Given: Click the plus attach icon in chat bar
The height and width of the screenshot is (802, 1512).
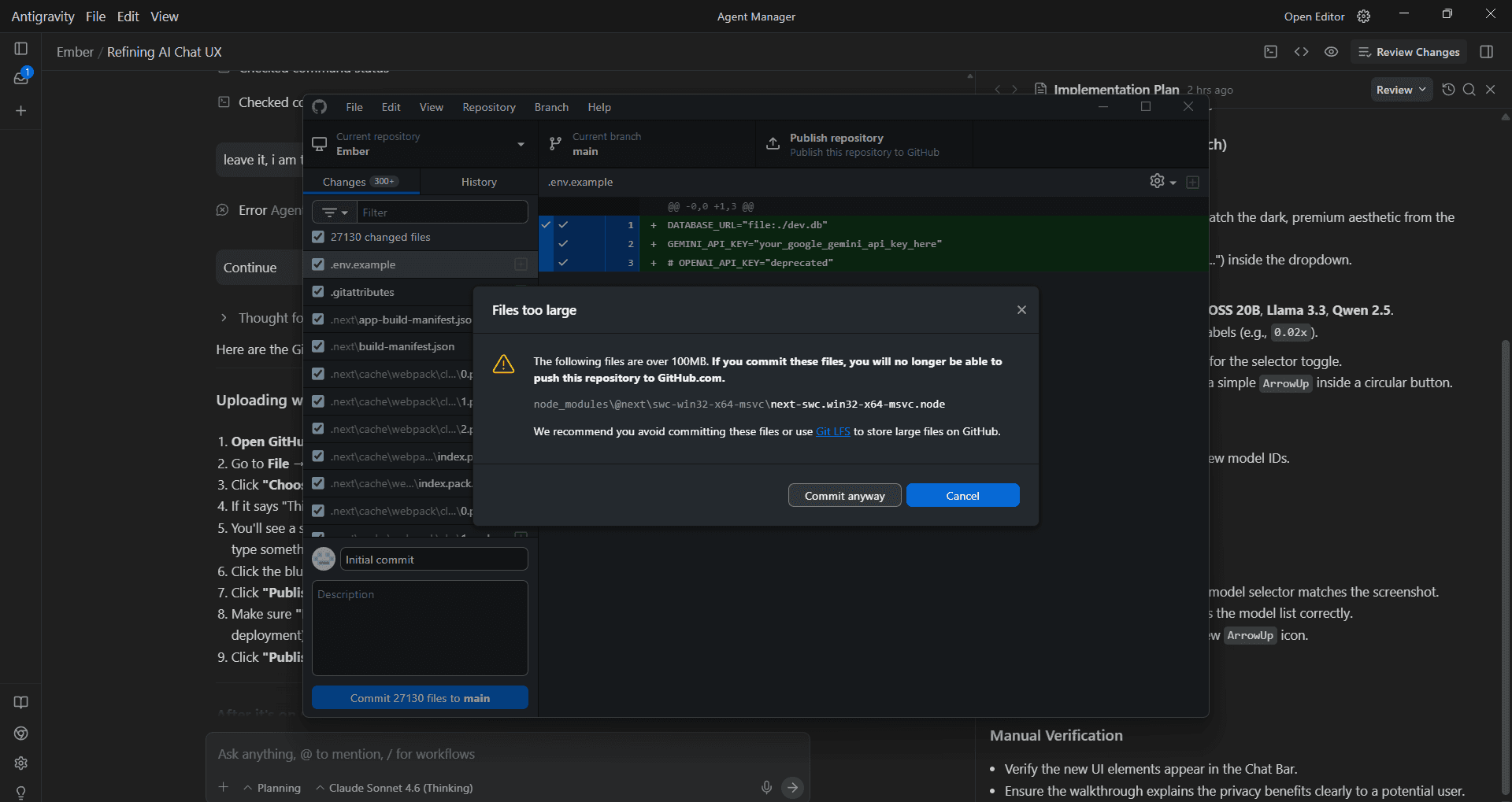Looking at the screenshot, I should pyautogui.click(x=224, y=787).
